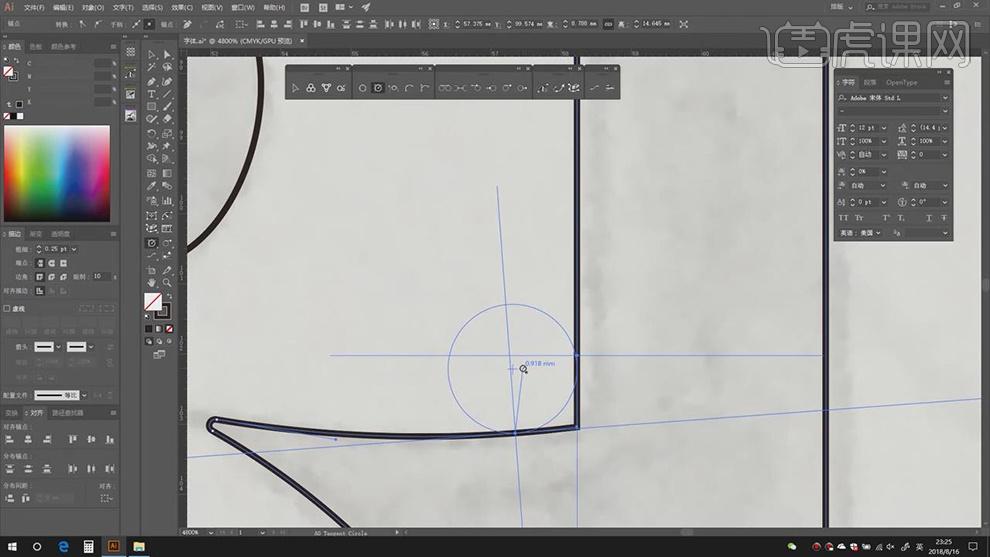Select the Pen tool in the Tools panel
Viewport: 990px width, 557px height.
click(152, 81)
